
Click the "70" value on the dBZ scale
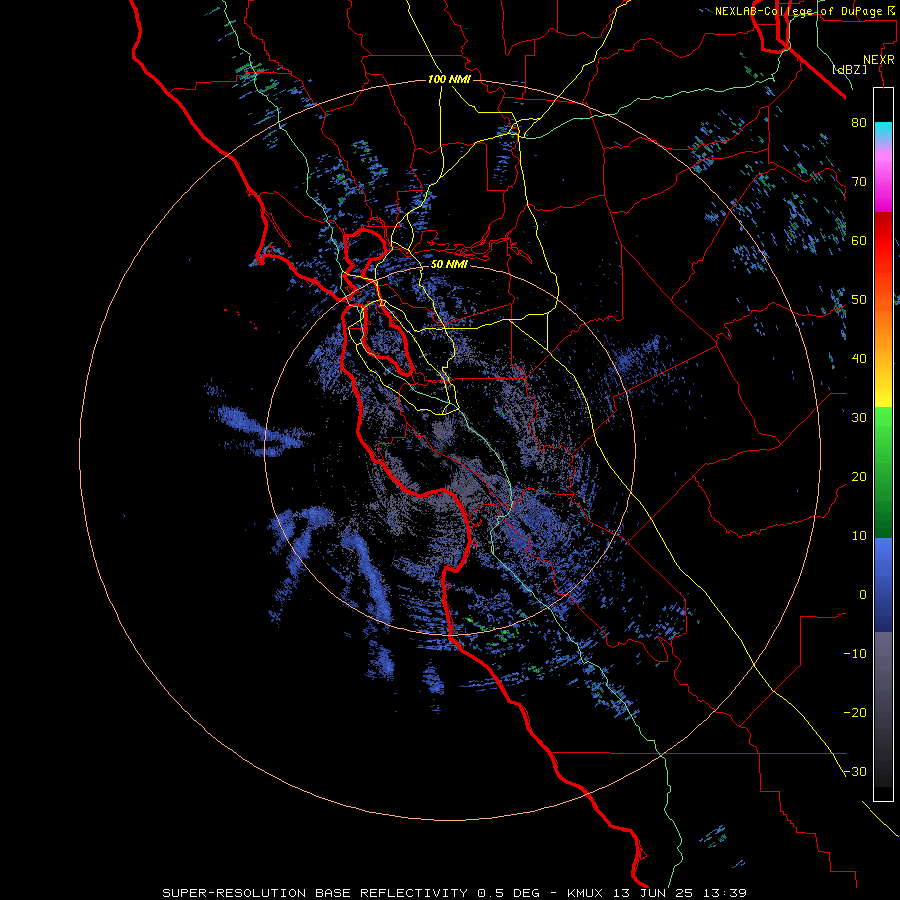(x=859, y=182)
